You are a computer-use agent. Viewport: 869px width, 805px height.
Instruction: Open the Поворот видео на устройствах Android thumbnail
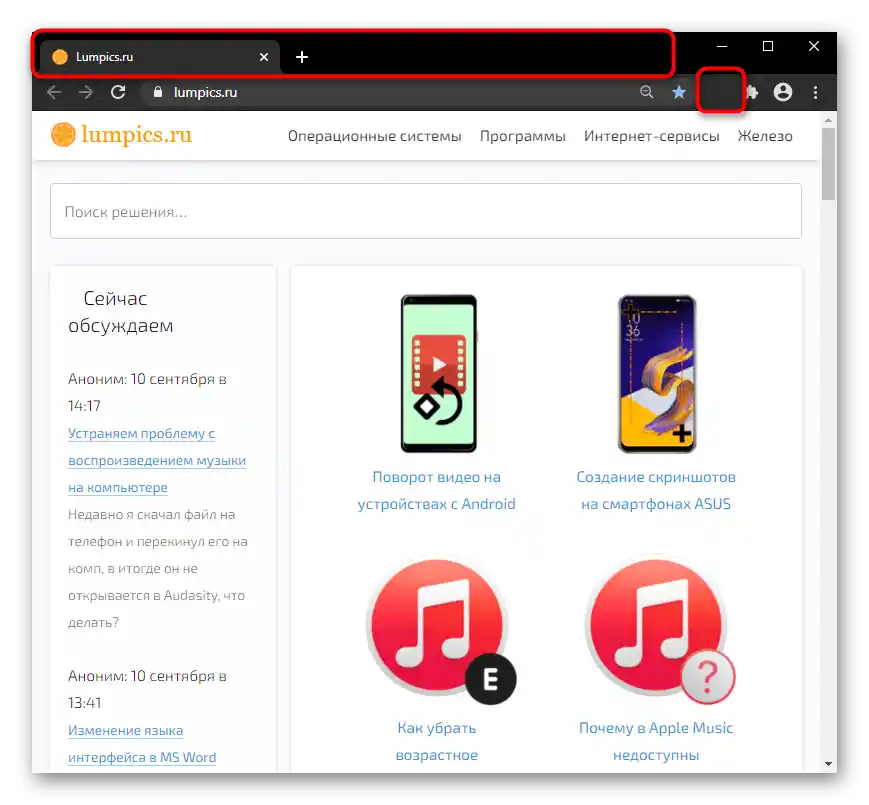pos(438,373)
